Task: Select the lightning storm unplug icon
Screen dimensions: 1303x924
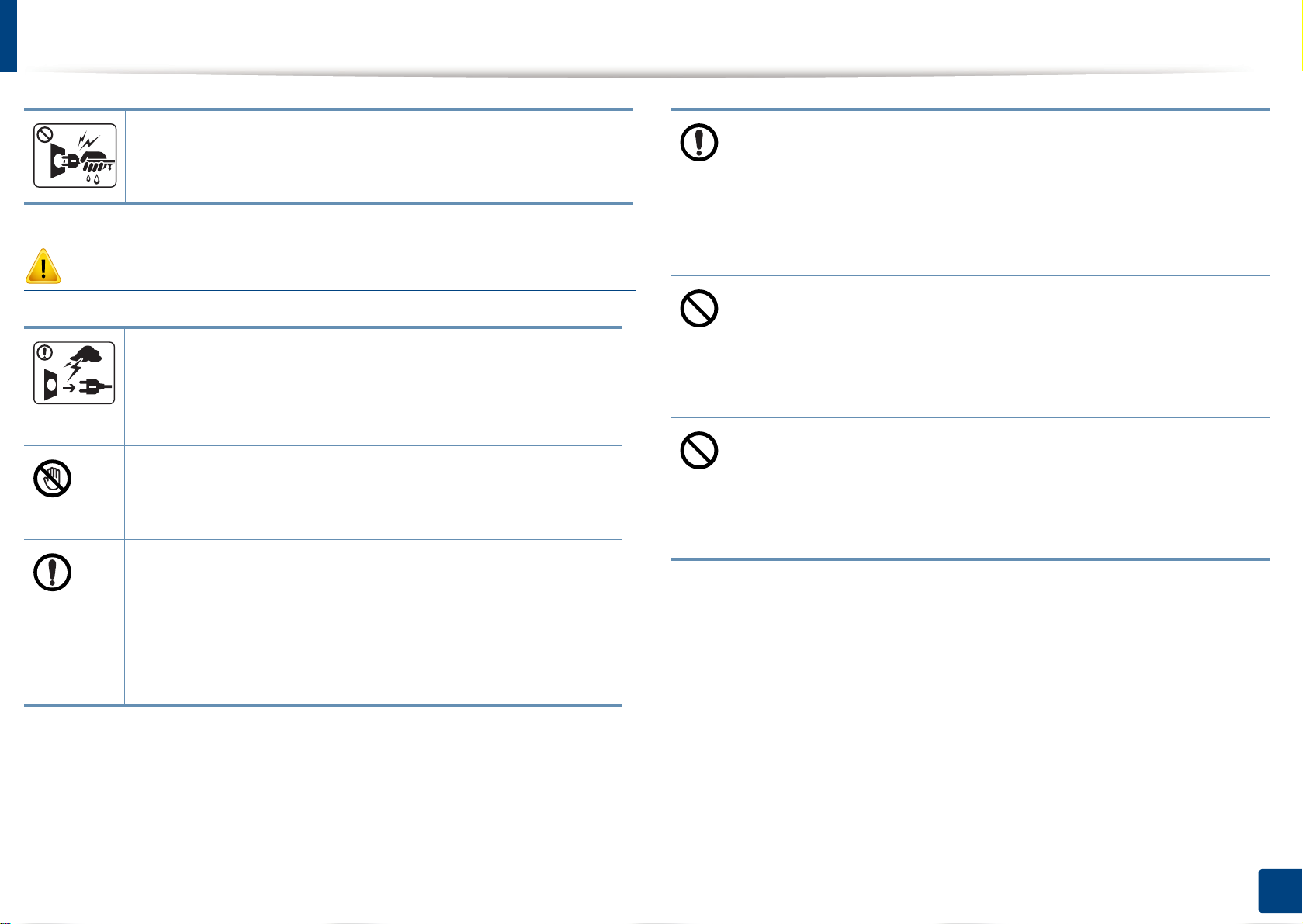Action: [75, 372]
